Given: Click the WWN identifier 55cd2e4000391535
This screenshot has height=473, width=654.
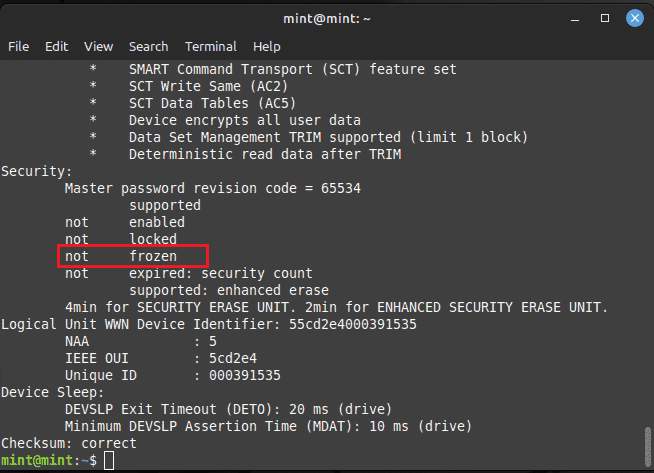Looking at the screenshot, I should (352, 325).
